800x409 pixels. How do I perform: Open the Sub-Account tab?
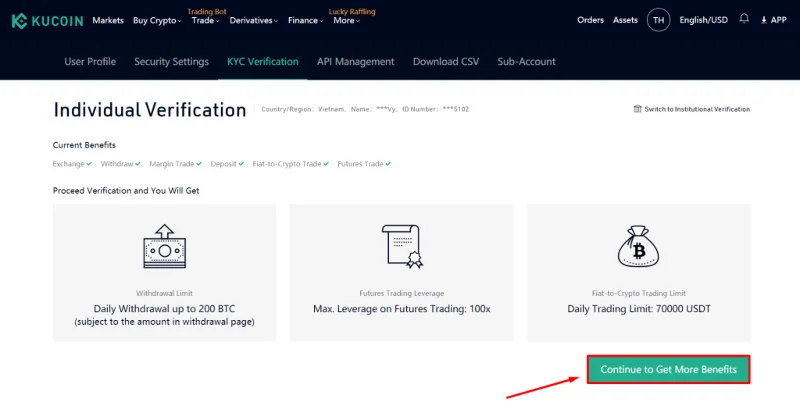[x=527, y=62]
